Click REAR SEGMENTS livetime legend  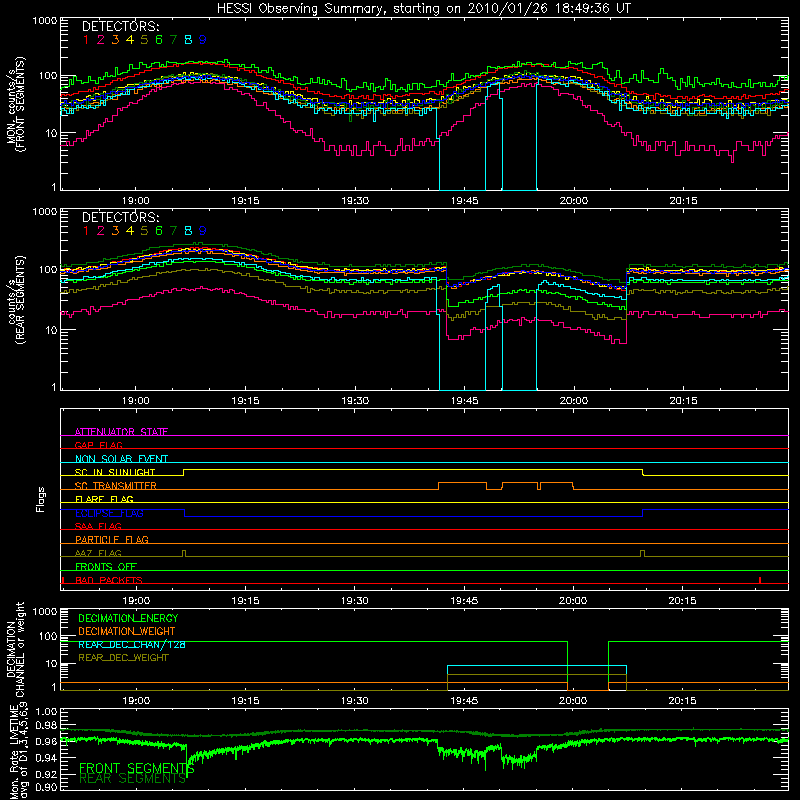133,779
